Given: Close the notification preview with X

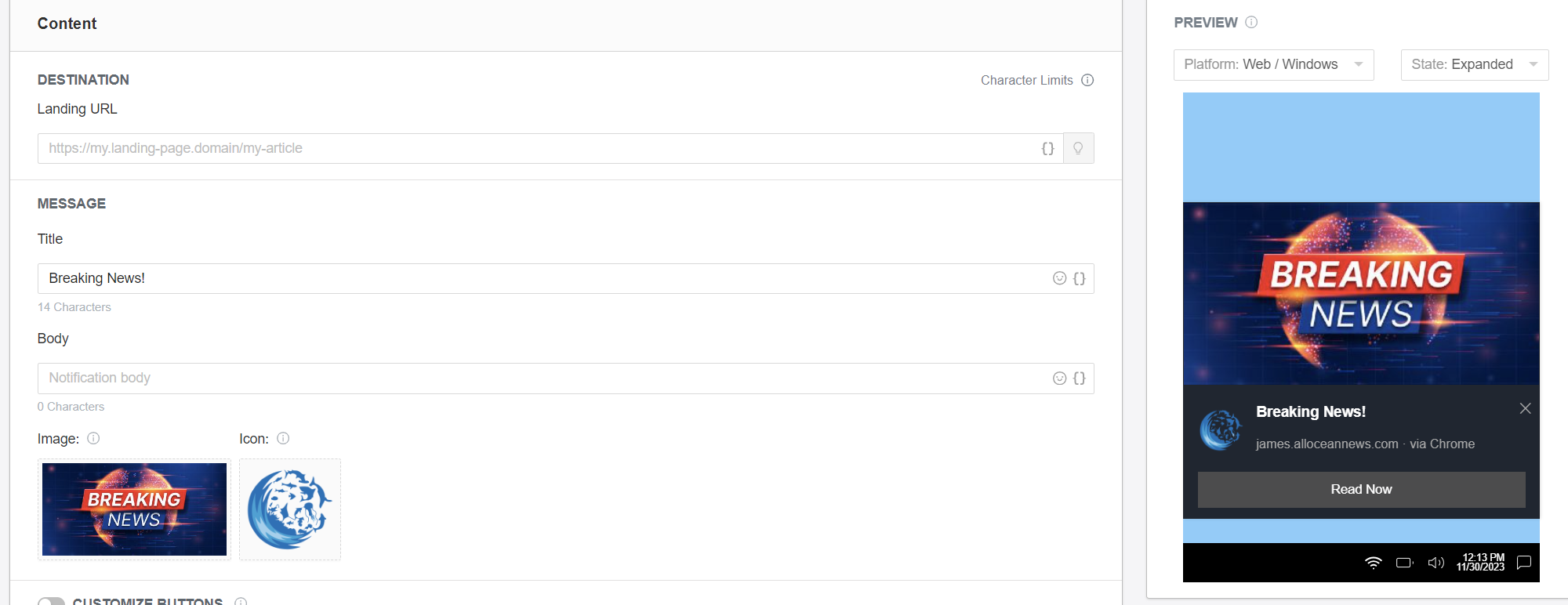Looking at the screenshot, I should coord(1525,408).
